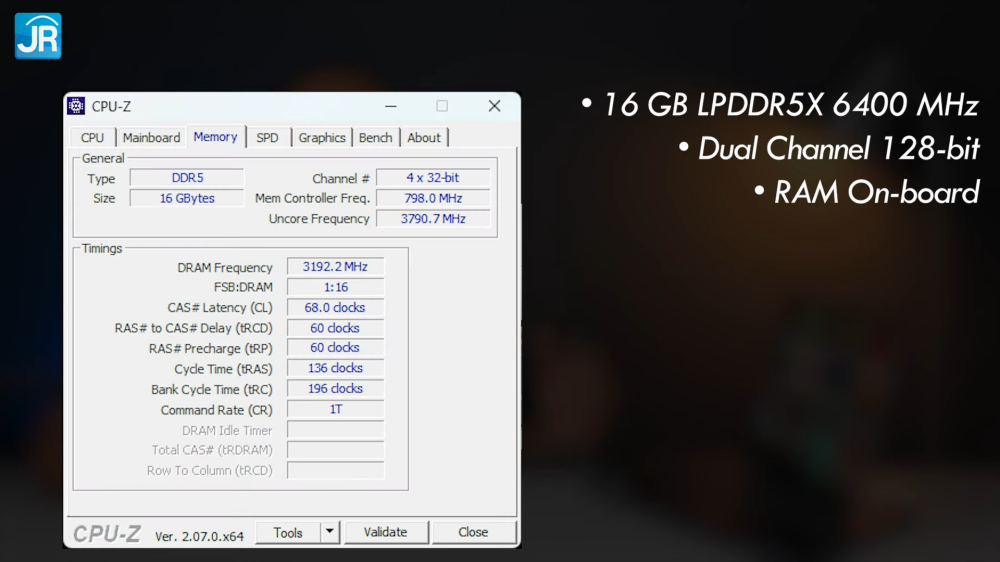Open the Mainboard tab

(151, 138)
